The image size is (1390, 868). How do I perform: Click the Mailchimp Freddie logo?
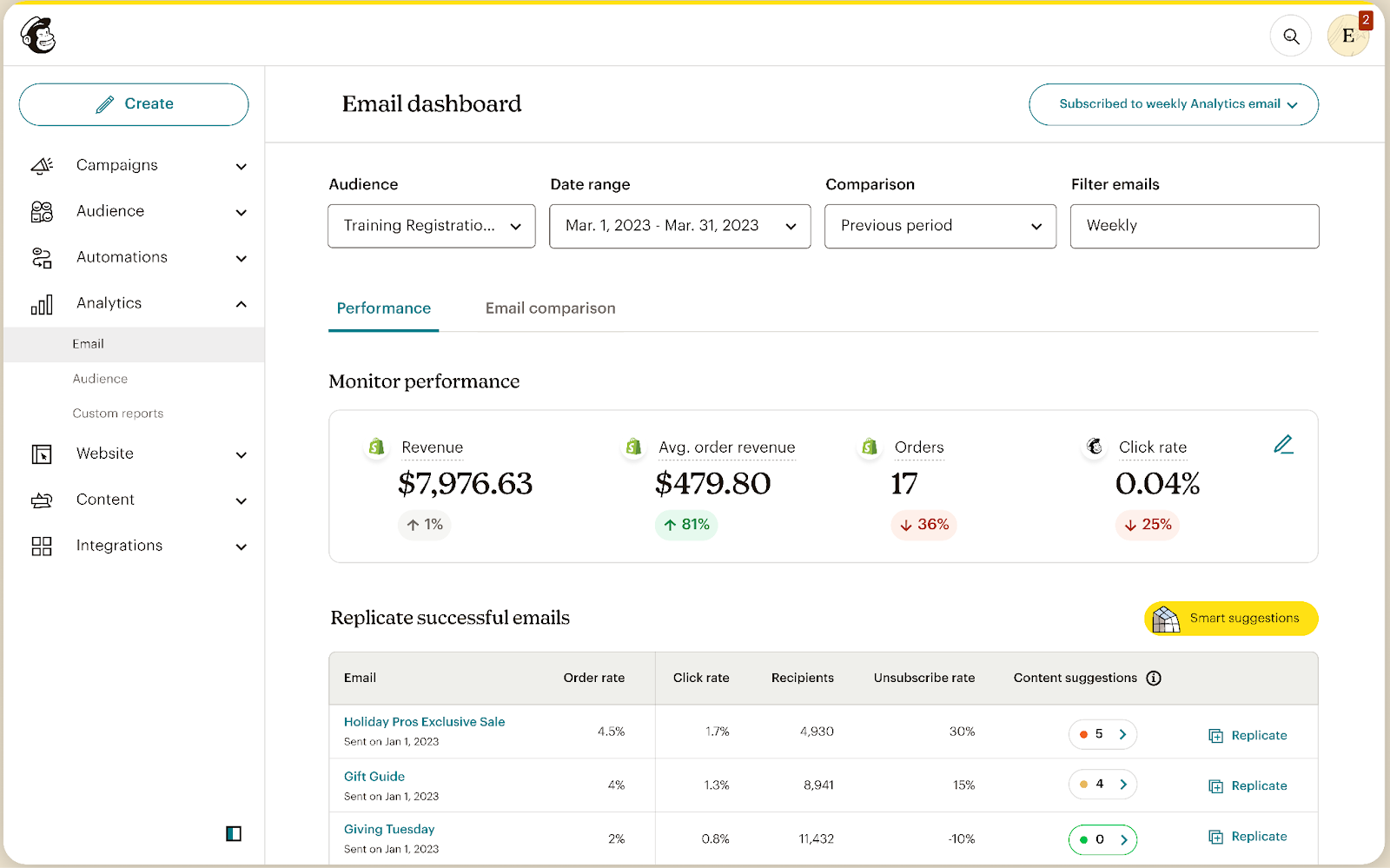pyautogui.click(x=36, y=35)
